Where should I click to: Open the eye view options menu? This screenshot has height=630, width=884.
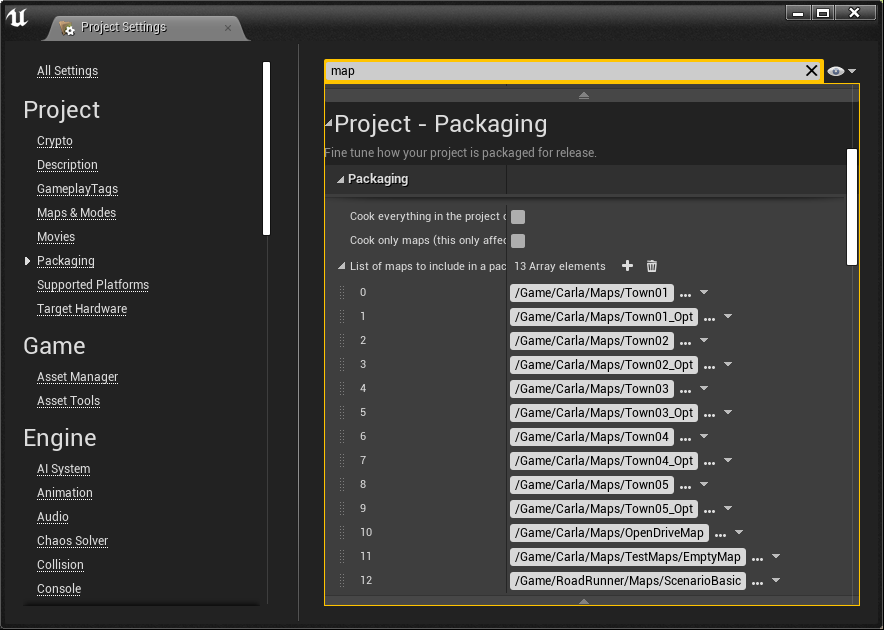click(x=841, y=71)
